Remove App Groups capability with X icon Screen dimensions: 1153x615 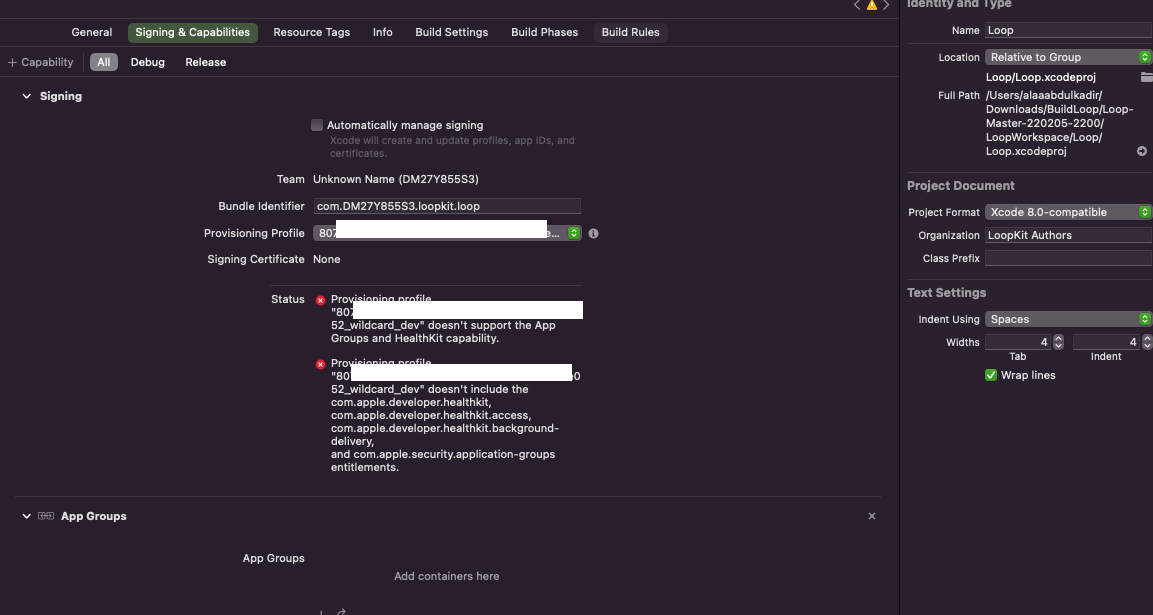tap(871, 516)
